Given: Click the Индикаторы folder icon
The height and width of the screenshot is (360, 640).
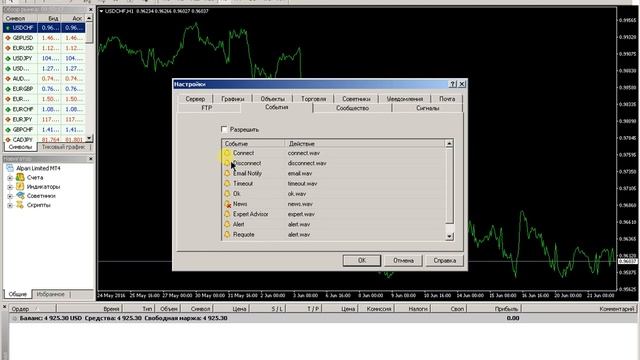Looking at the screenshot, I should click(20, 187).
